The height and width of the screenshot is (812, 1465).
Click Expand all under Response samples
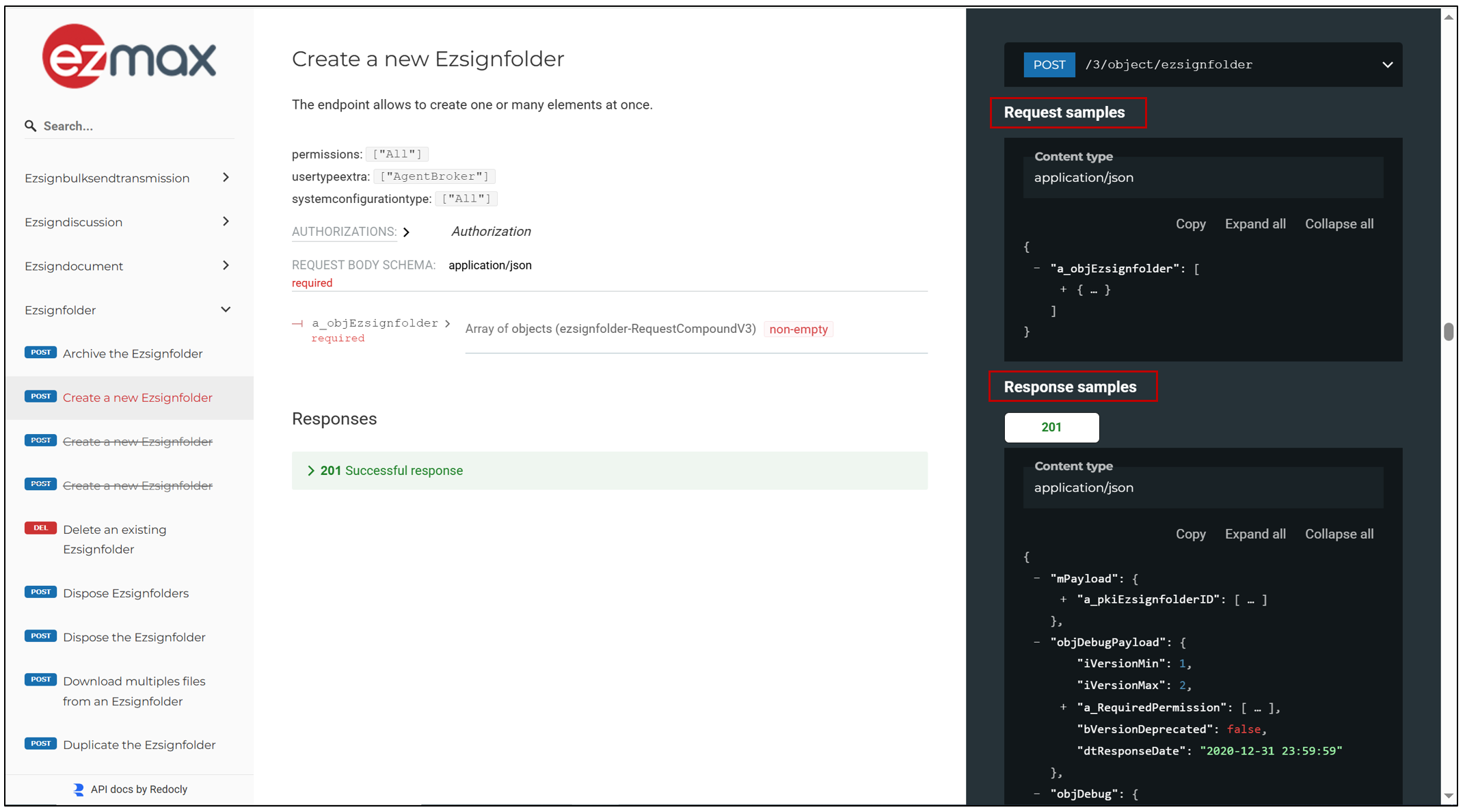tap(1255, 534)
